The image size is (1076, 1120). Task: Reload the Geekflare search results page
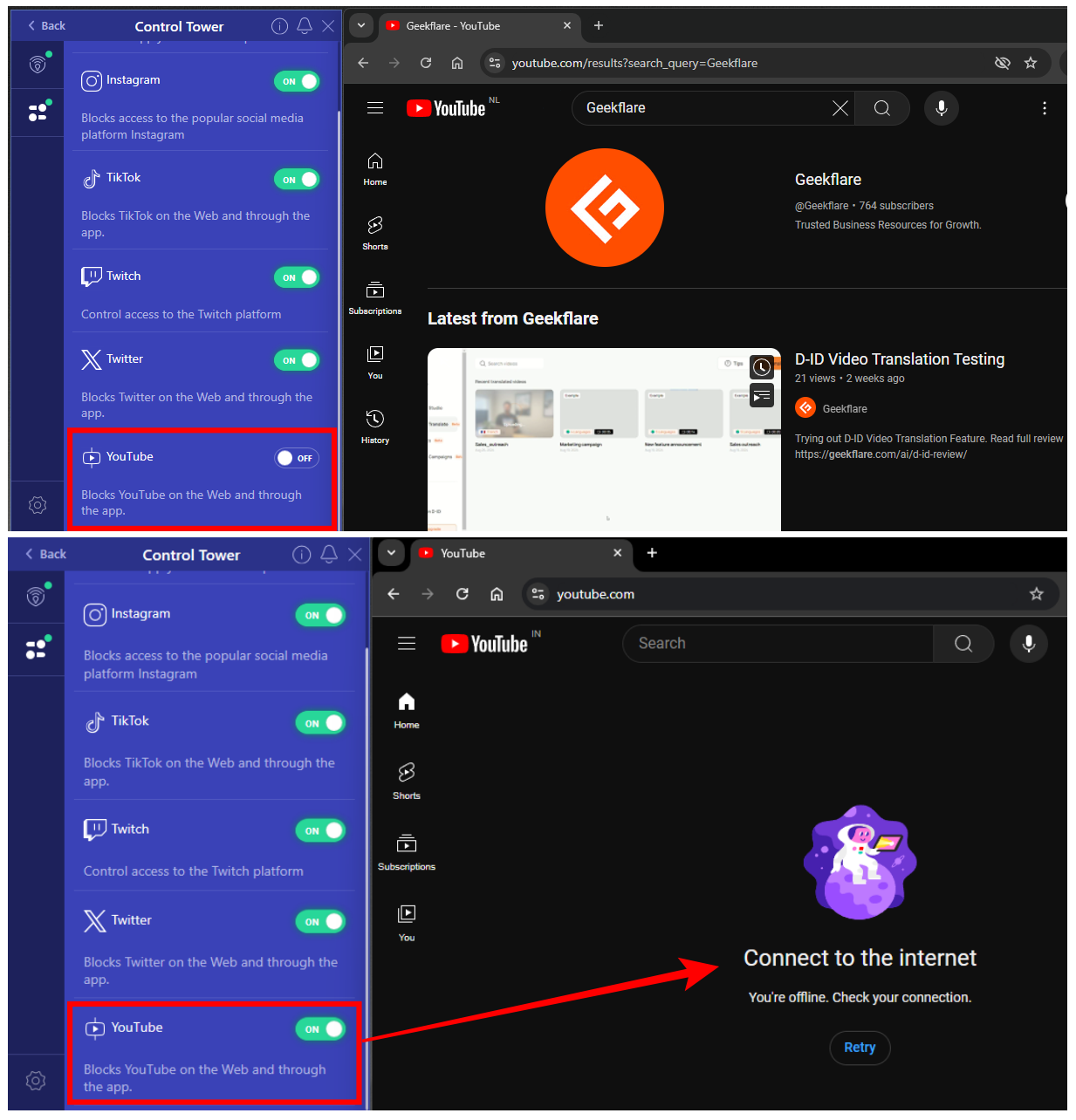426,63
